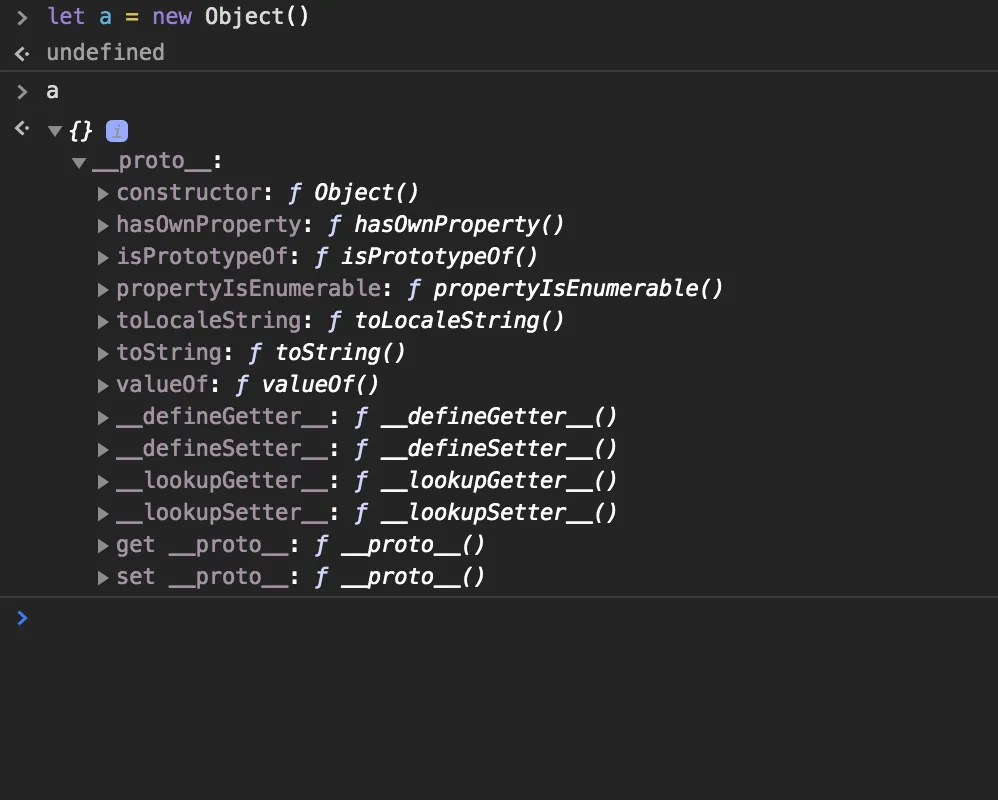The width and height of the screenshot is (998, 800).
Task: Expand the get __proto__ accessor
Action: (x=104, y=546)
